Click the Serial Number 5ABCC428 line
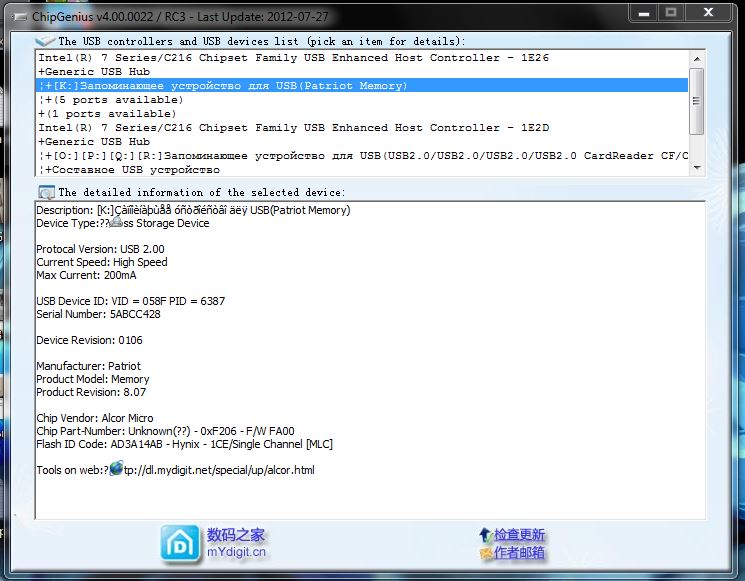 [98, 314]
